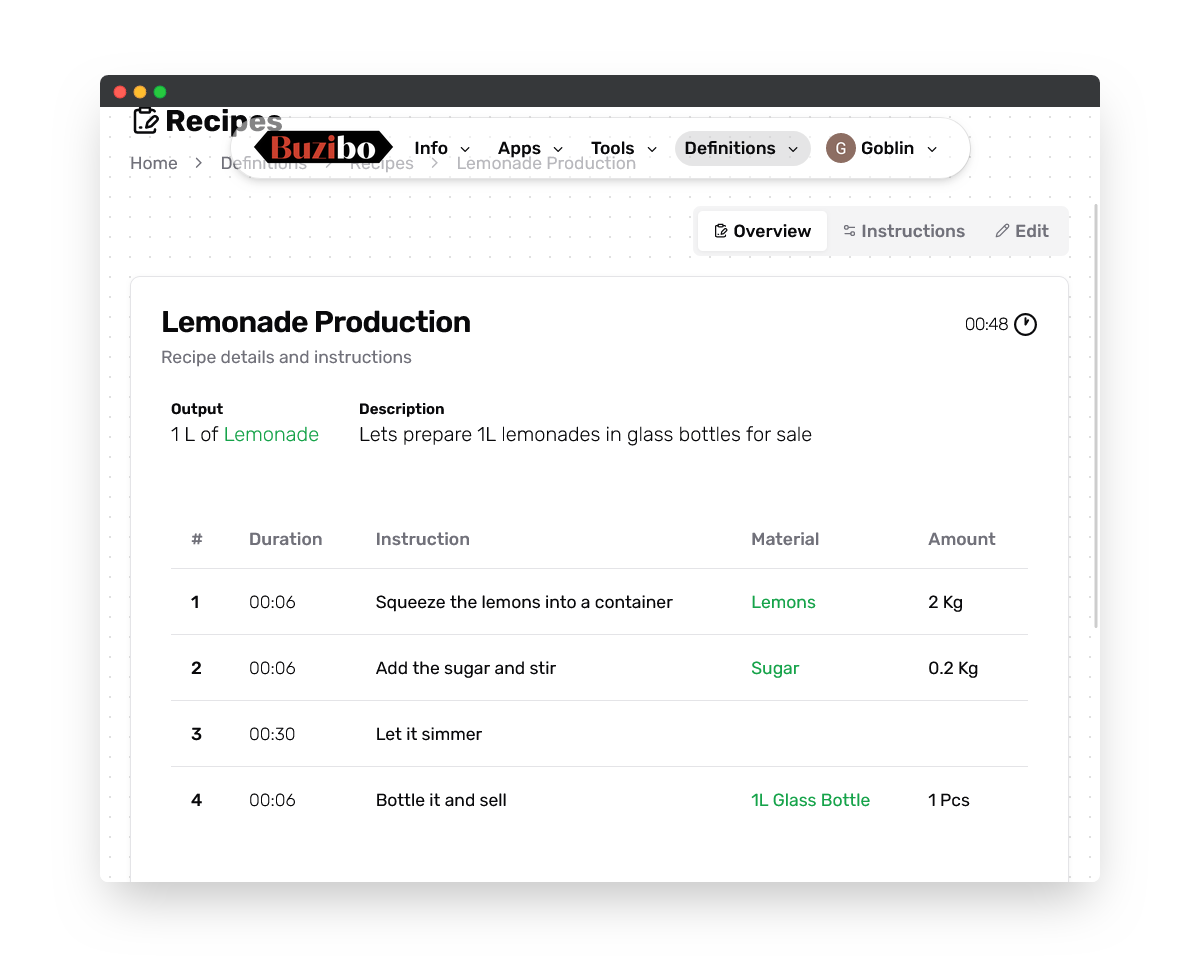Image resolution: width=1200 pixels, height=957 pixels.
Task: Switch to the Instructions tab
Action: point(904,231)
